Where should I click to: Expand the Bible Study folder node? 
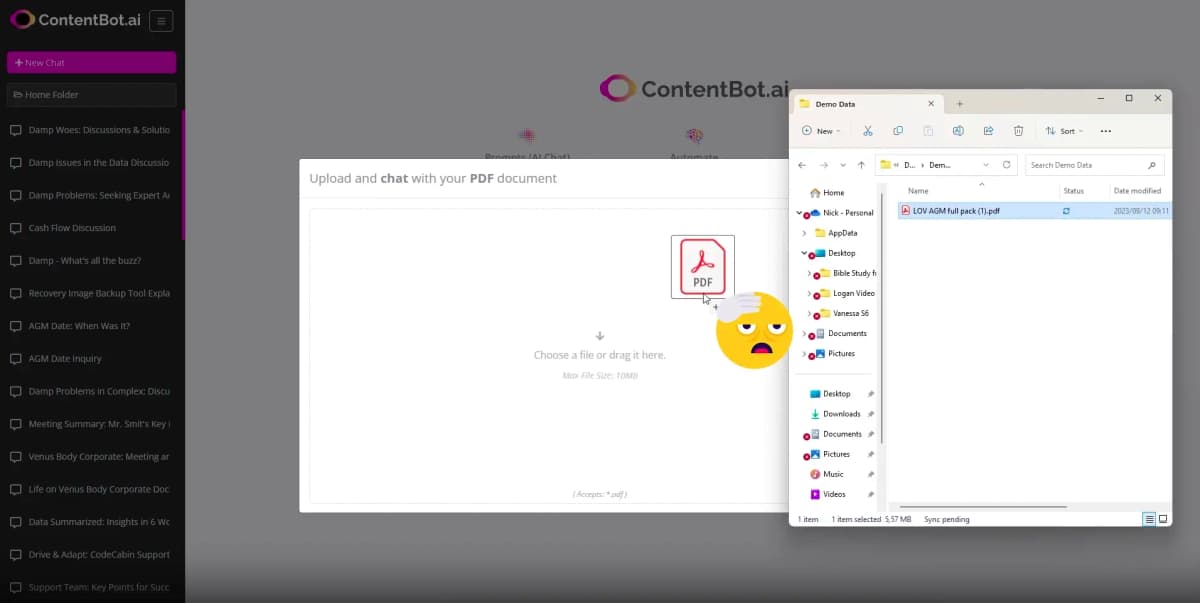pyautogui.click(x=809, y=273)
